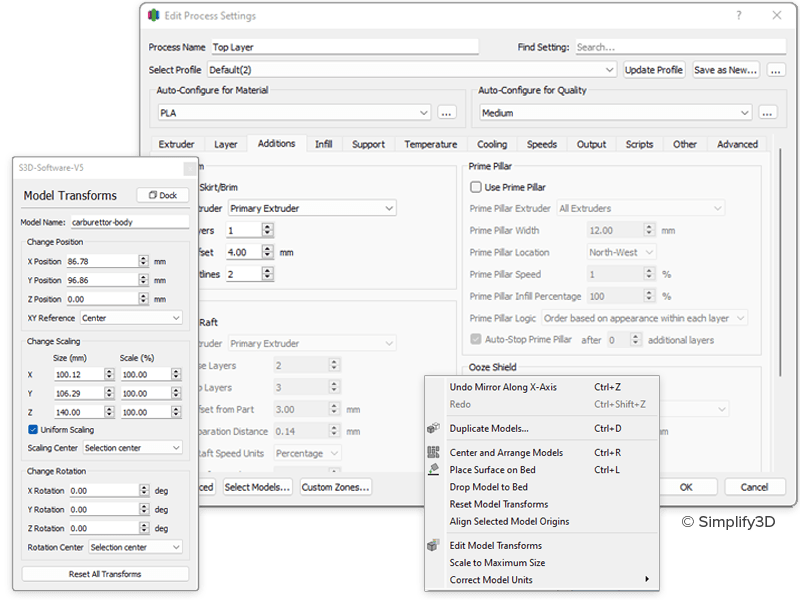The height and width of the screenshot is (600, 800).
Task: Click the Find Setting search field
Action: click(681, 47)
